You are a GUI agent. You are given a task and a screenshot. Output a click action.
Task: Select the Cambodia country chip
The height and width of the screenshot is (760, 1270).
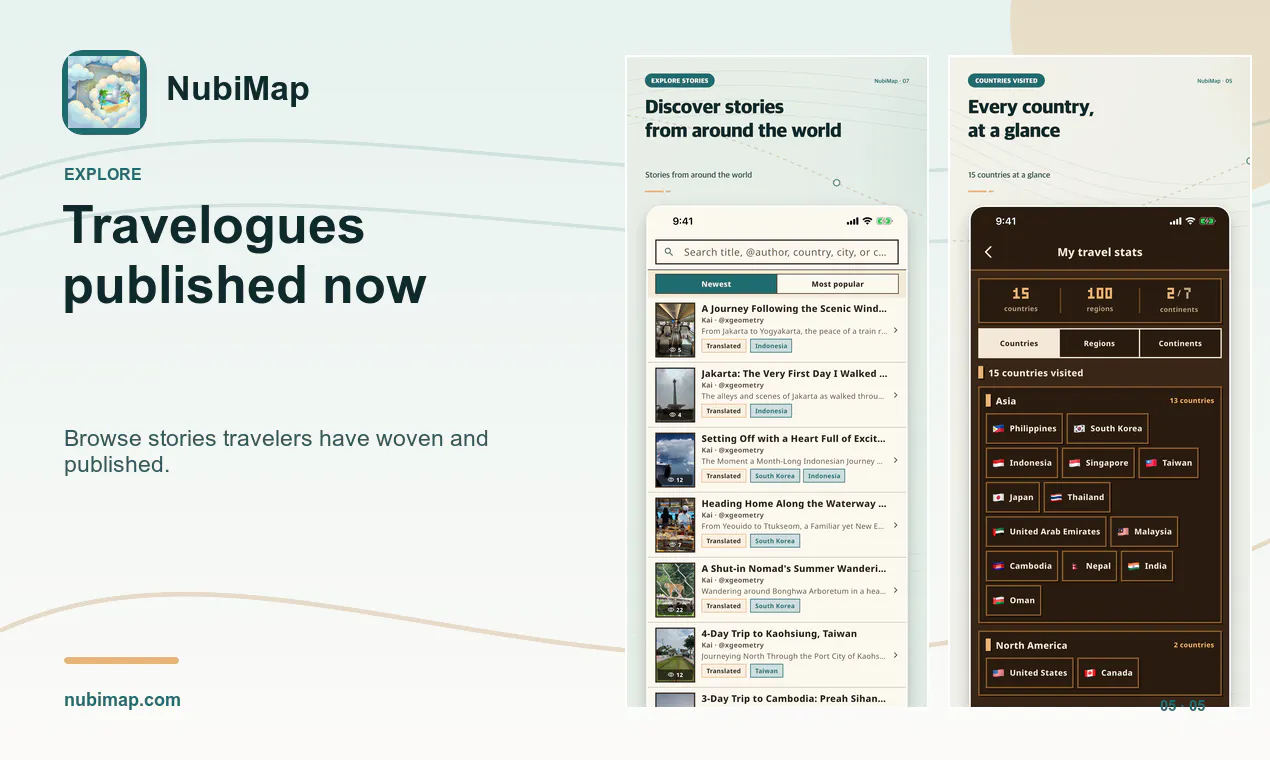click(x=1021, y=566)
